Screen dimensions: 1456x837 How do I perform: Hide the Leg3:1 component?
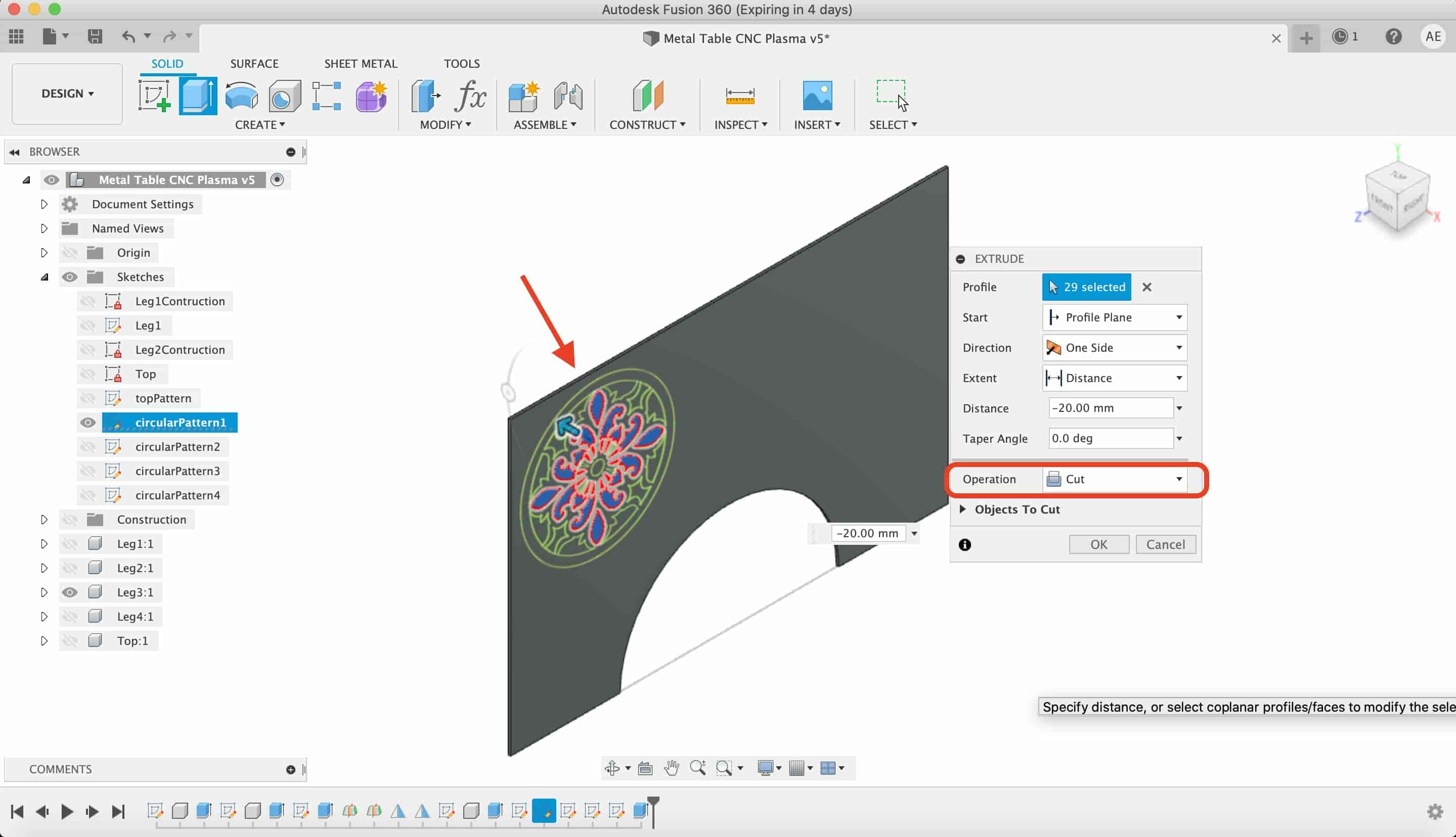coord(70,592)
